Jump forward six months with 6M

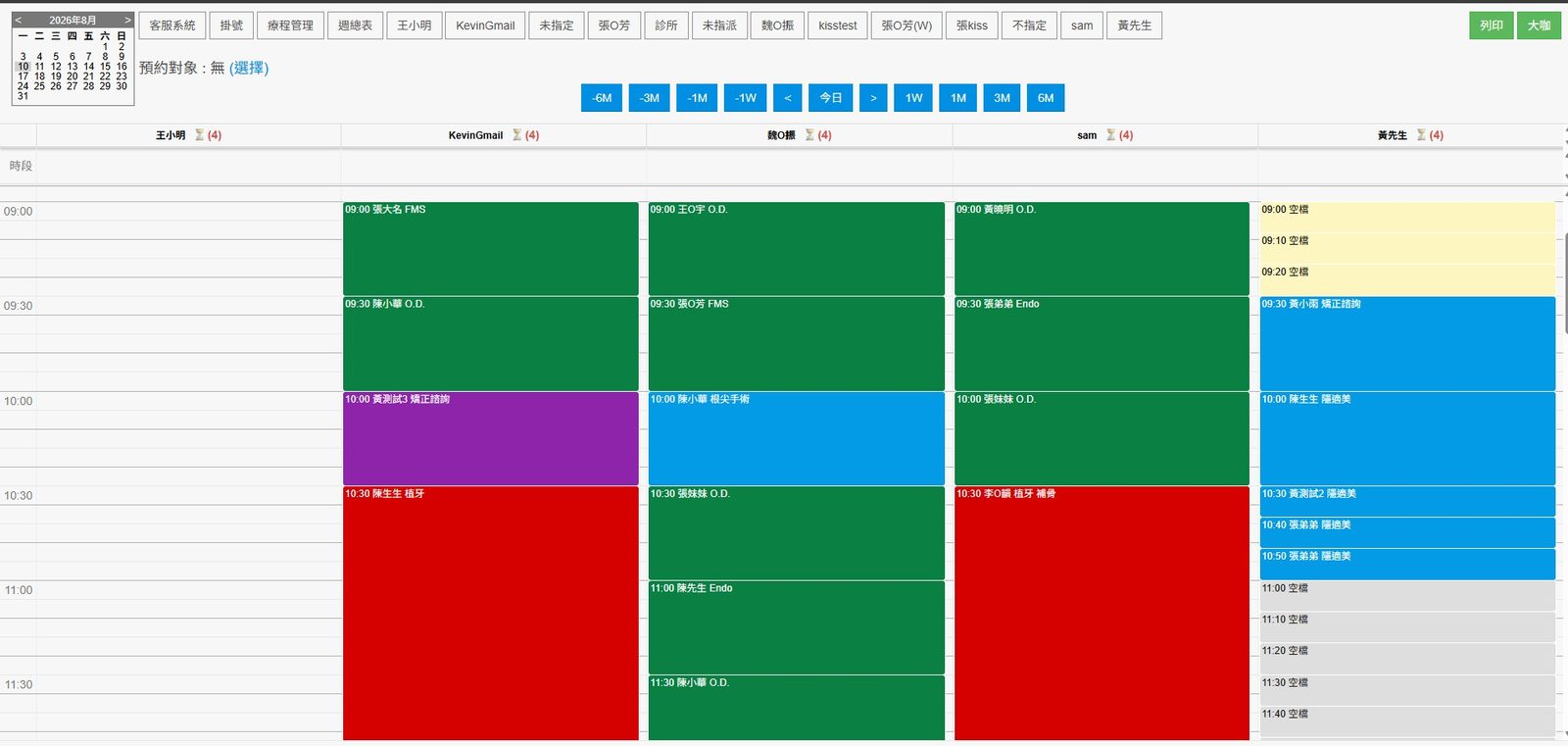[1046, 98]
